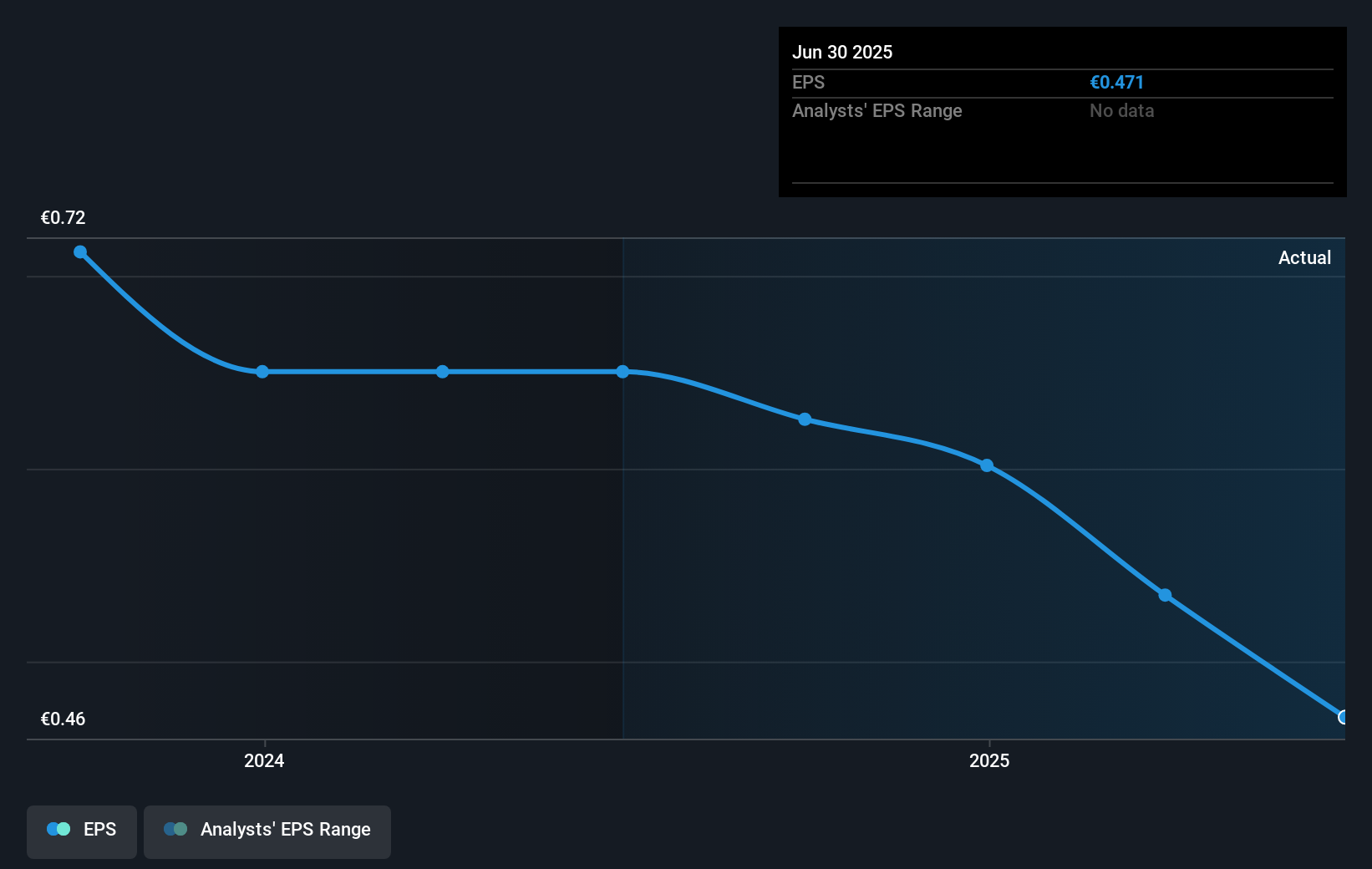Toggle the Analysts' EPS Range legend
Viewport: 1372px width, 869px height.
267,831
